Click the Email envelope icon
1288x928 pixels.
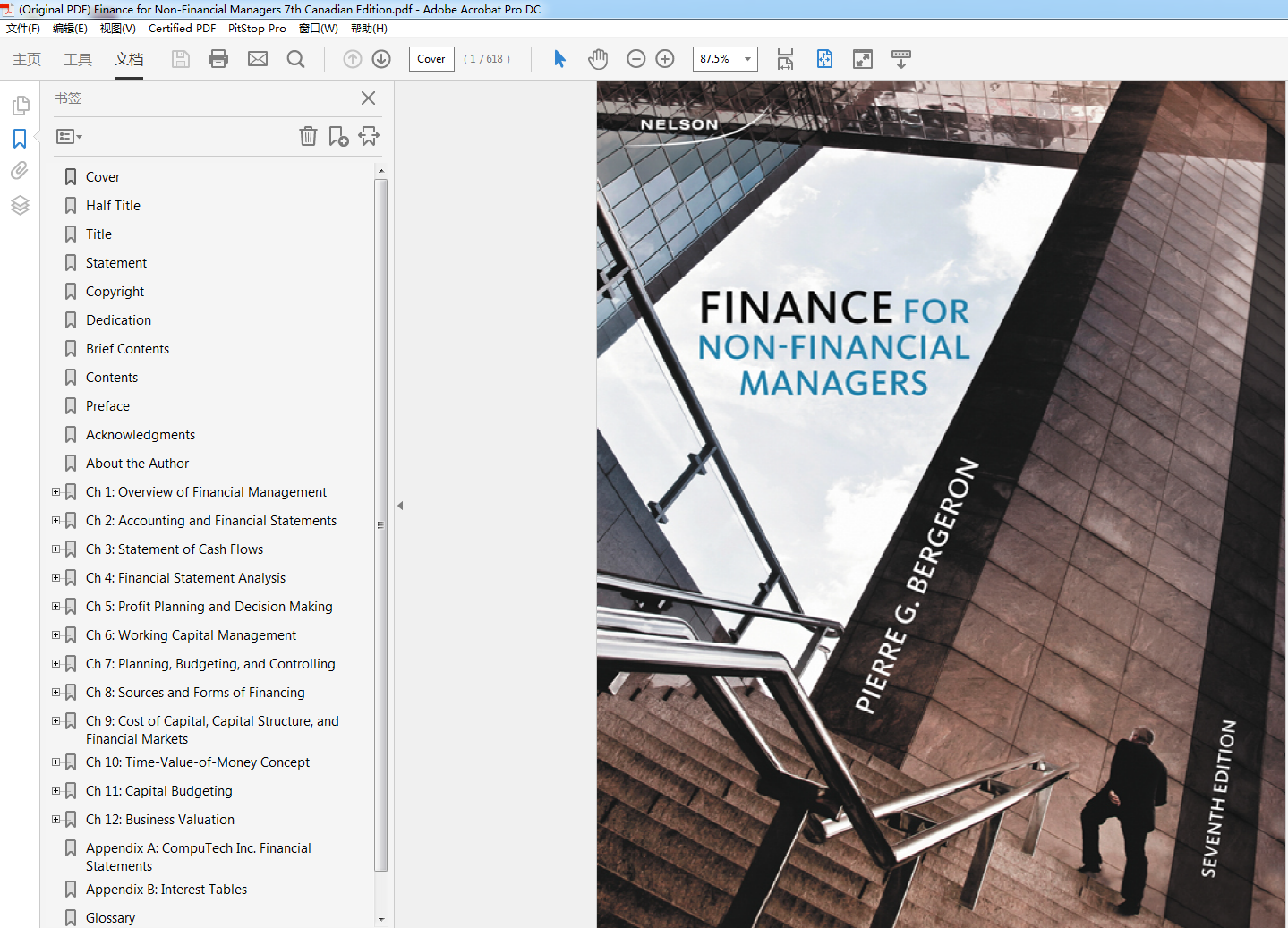(258, 59)
